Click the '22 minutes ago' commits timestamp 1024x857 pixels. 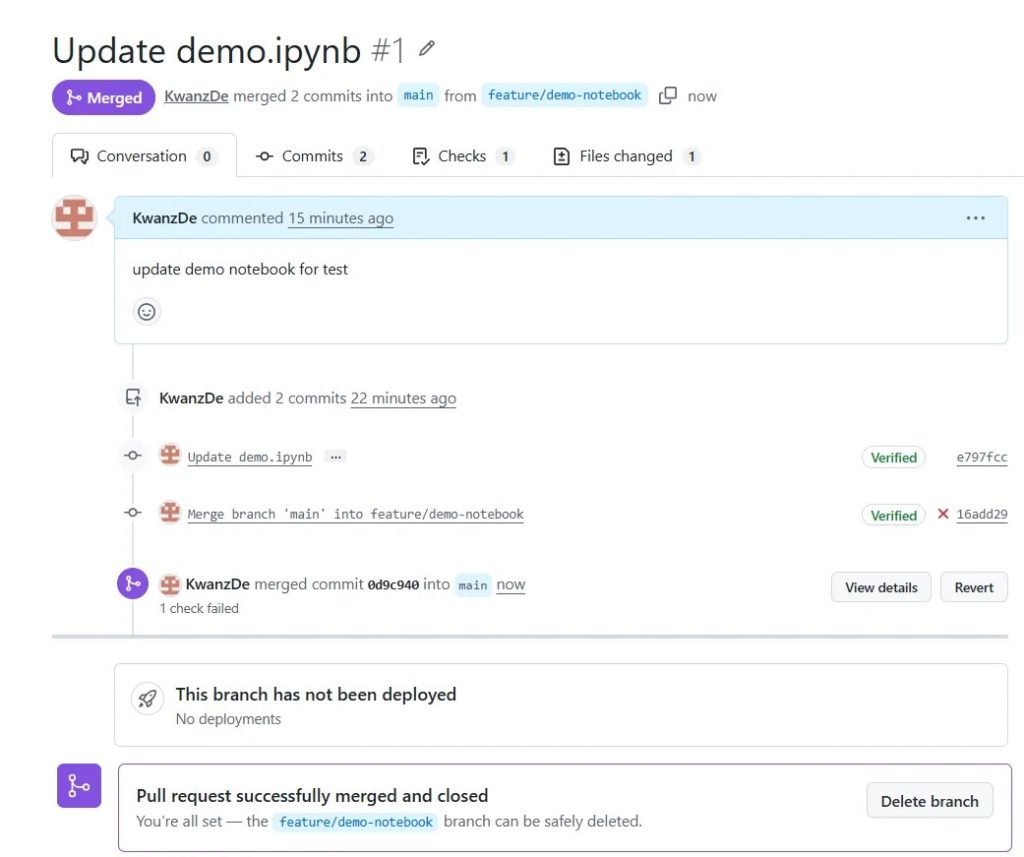[403, 398]
